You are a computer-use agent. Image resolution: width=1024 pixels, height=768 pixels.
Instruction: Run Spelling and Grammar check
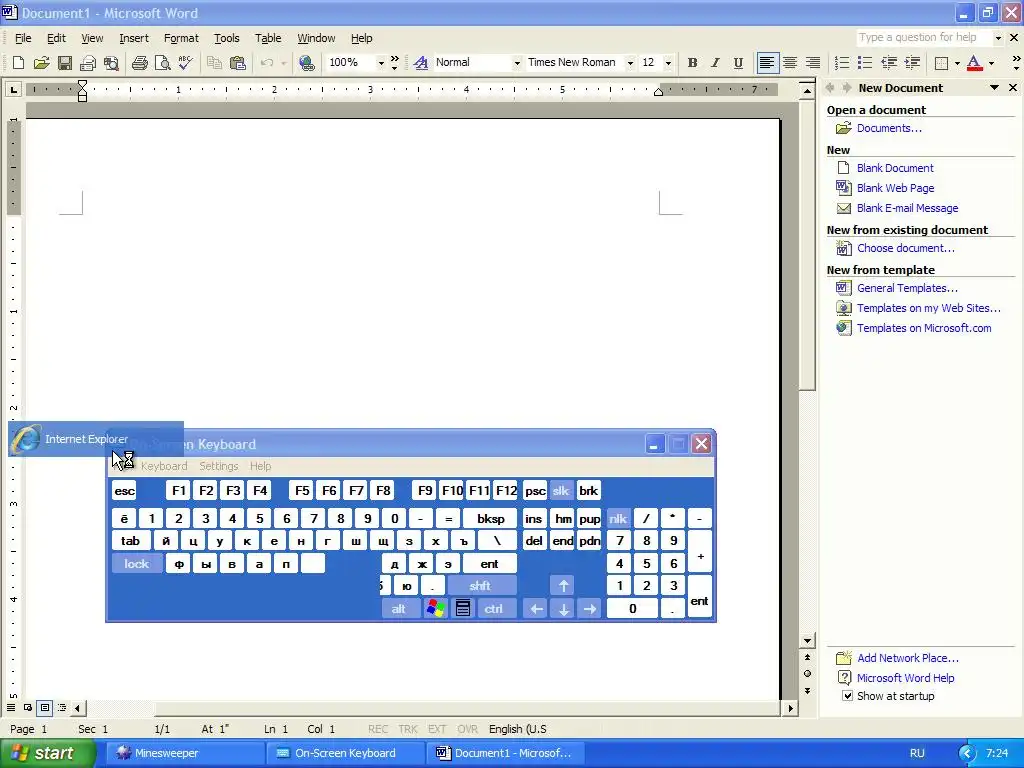[x=185, y=63]
